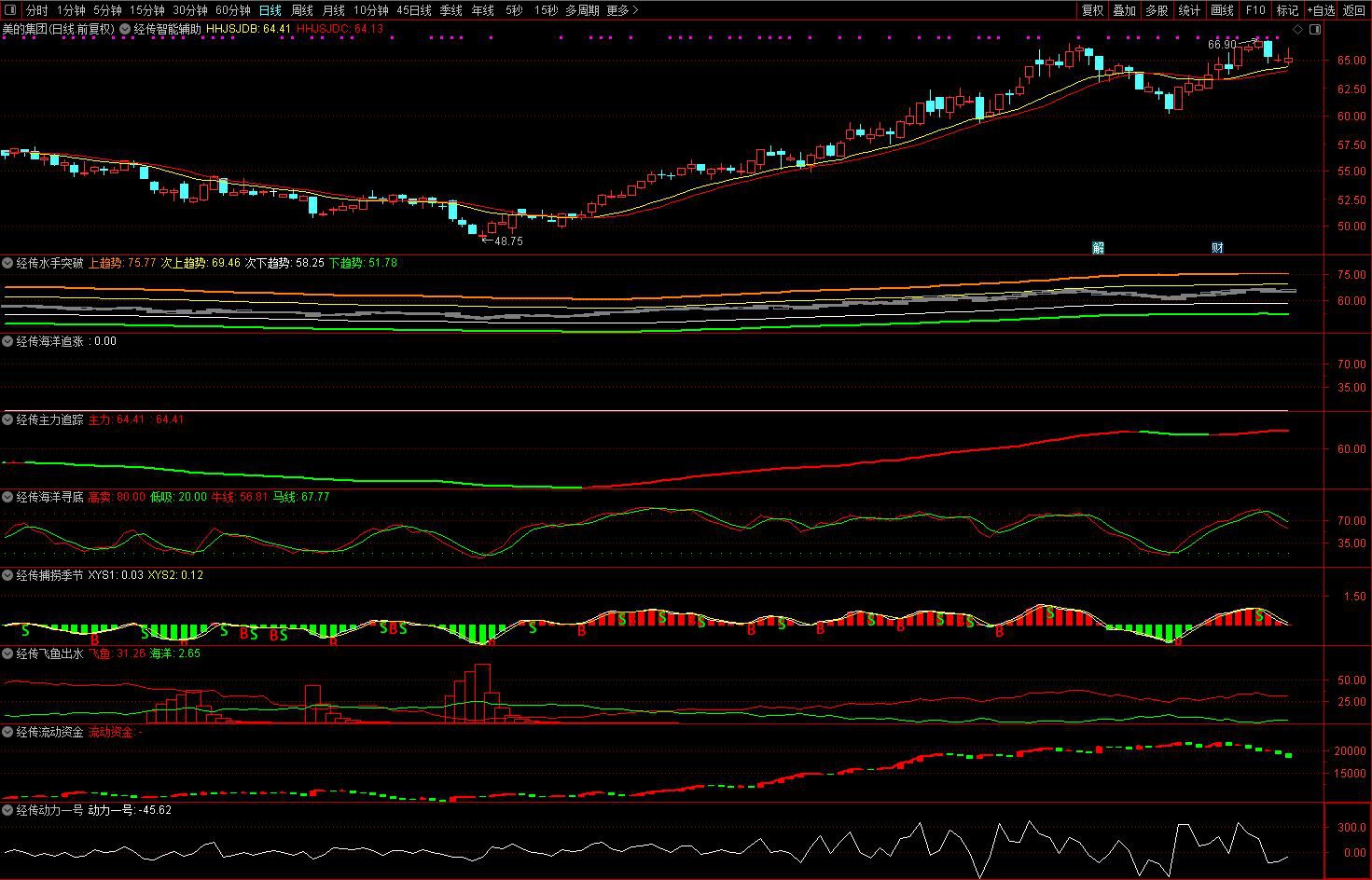Switch to 45日线 period

pos(413,10)
